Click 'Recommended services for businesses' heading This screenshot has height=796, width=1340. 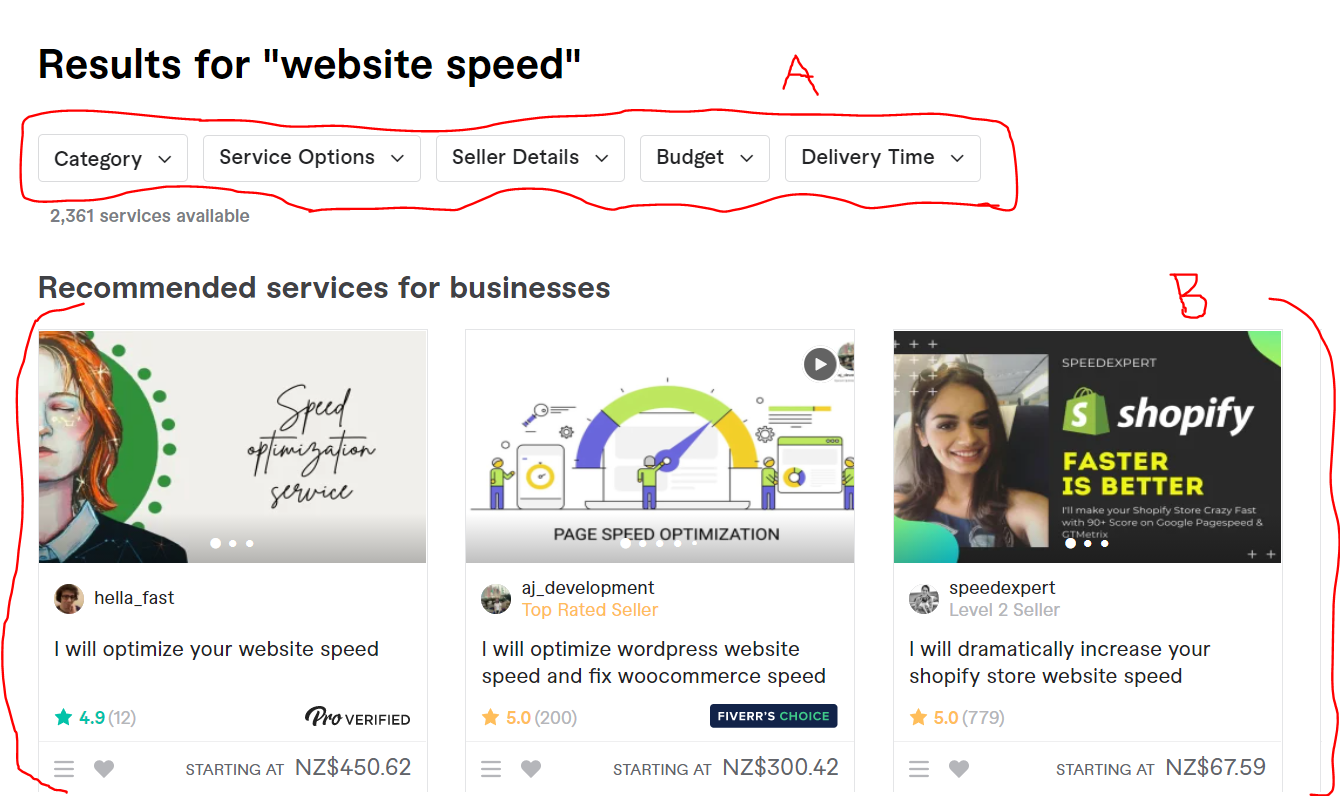click(324, 288)
